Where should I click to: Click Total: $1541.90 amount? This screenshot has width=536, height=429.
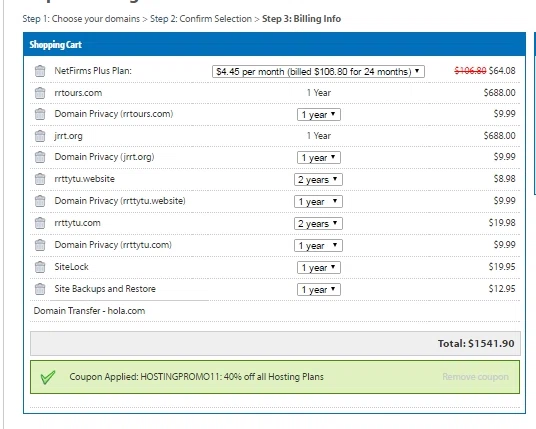coord(476,344)
